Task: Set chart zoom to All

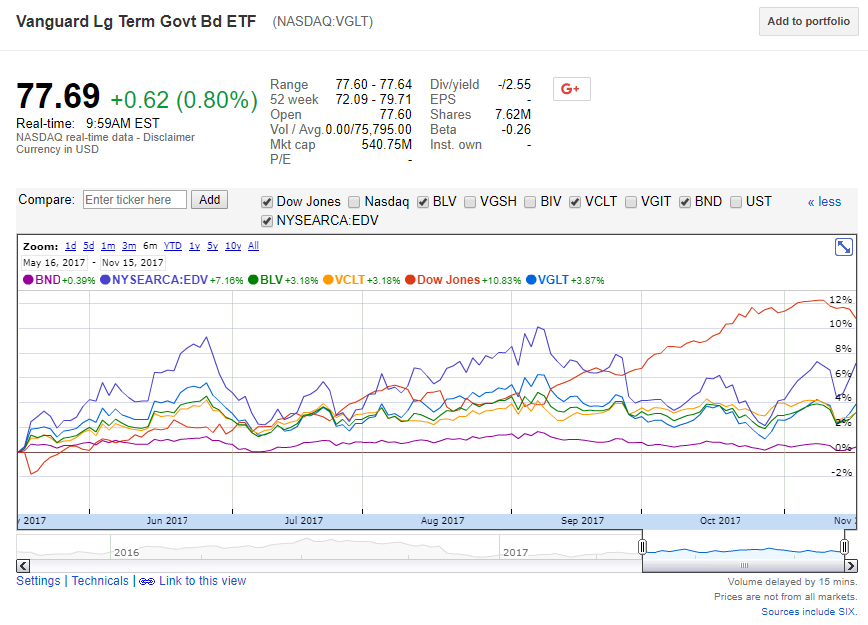Action: (x=253, y=246)
